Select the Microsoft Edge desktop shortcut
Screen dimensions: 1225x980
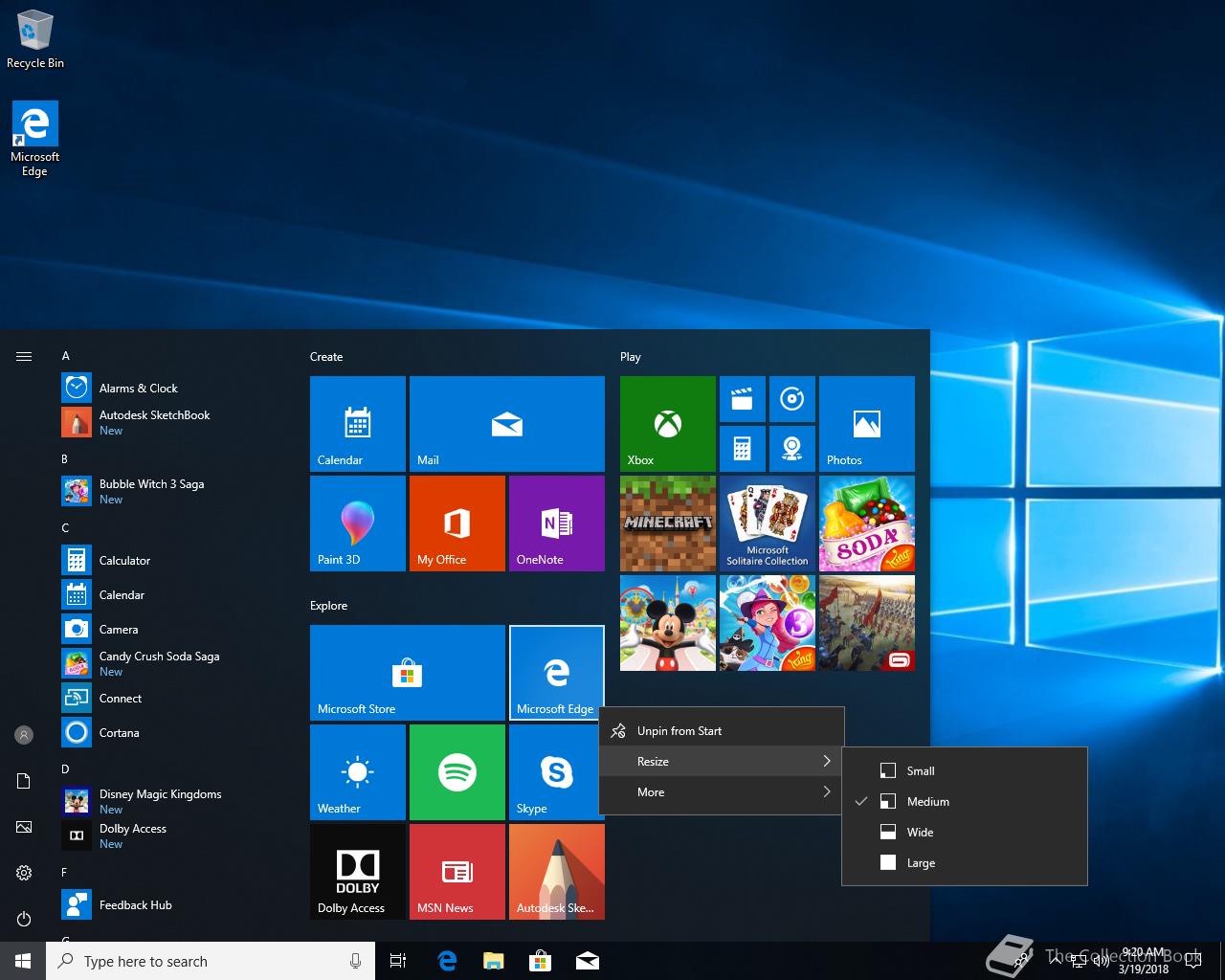click(35, 140)
